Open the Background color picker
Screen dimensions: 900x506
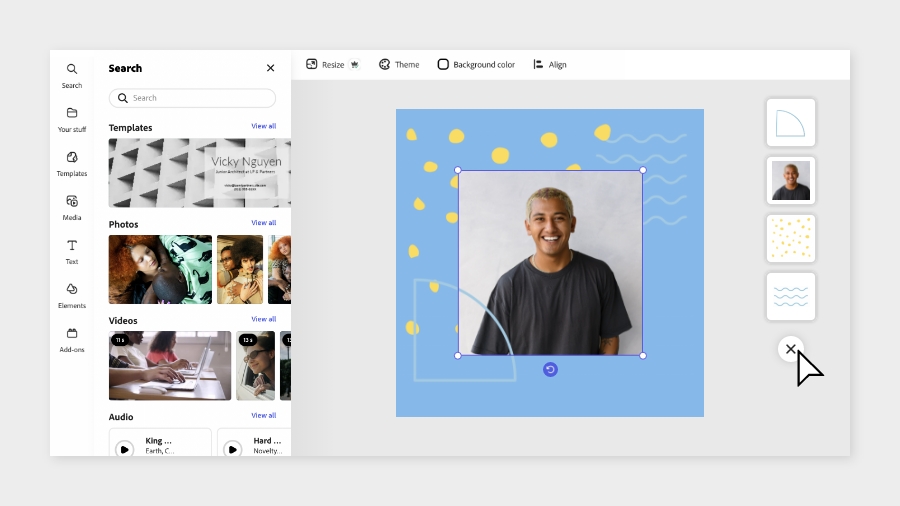pos(476,65)
